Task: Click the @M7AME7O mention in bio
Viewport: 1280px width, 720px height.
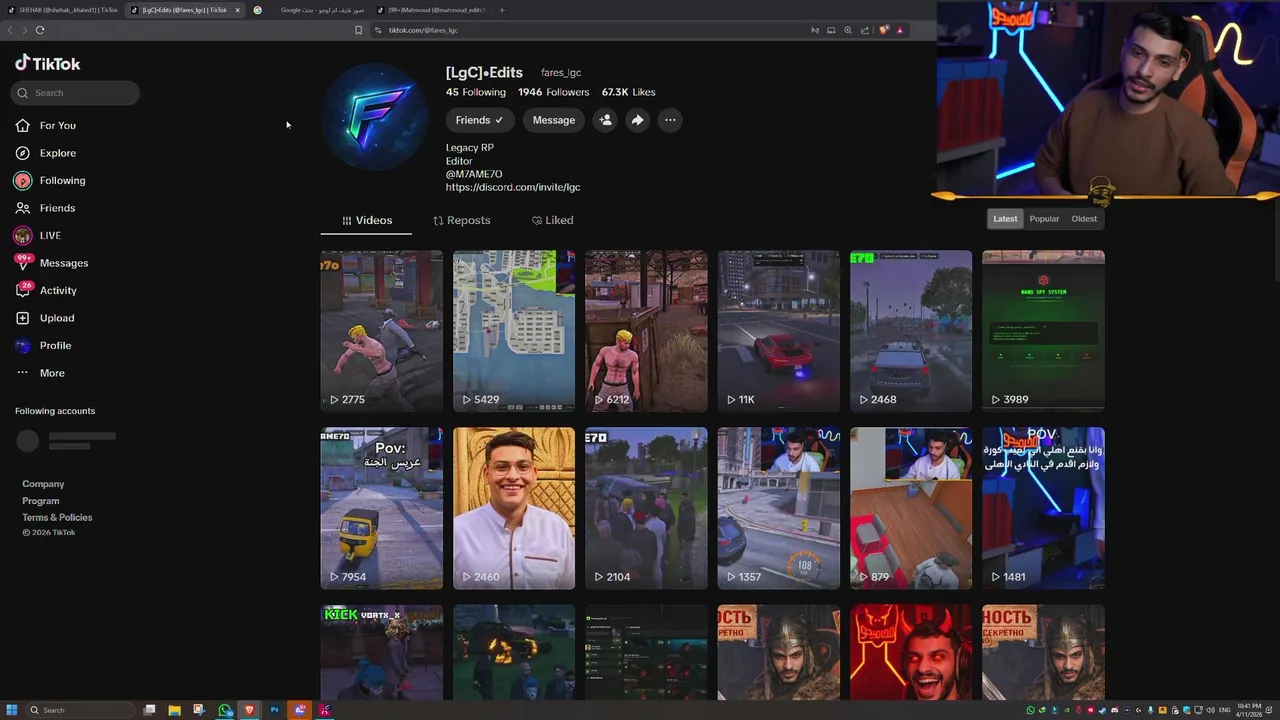Action: pyautogui.click(x=474, y=174)
